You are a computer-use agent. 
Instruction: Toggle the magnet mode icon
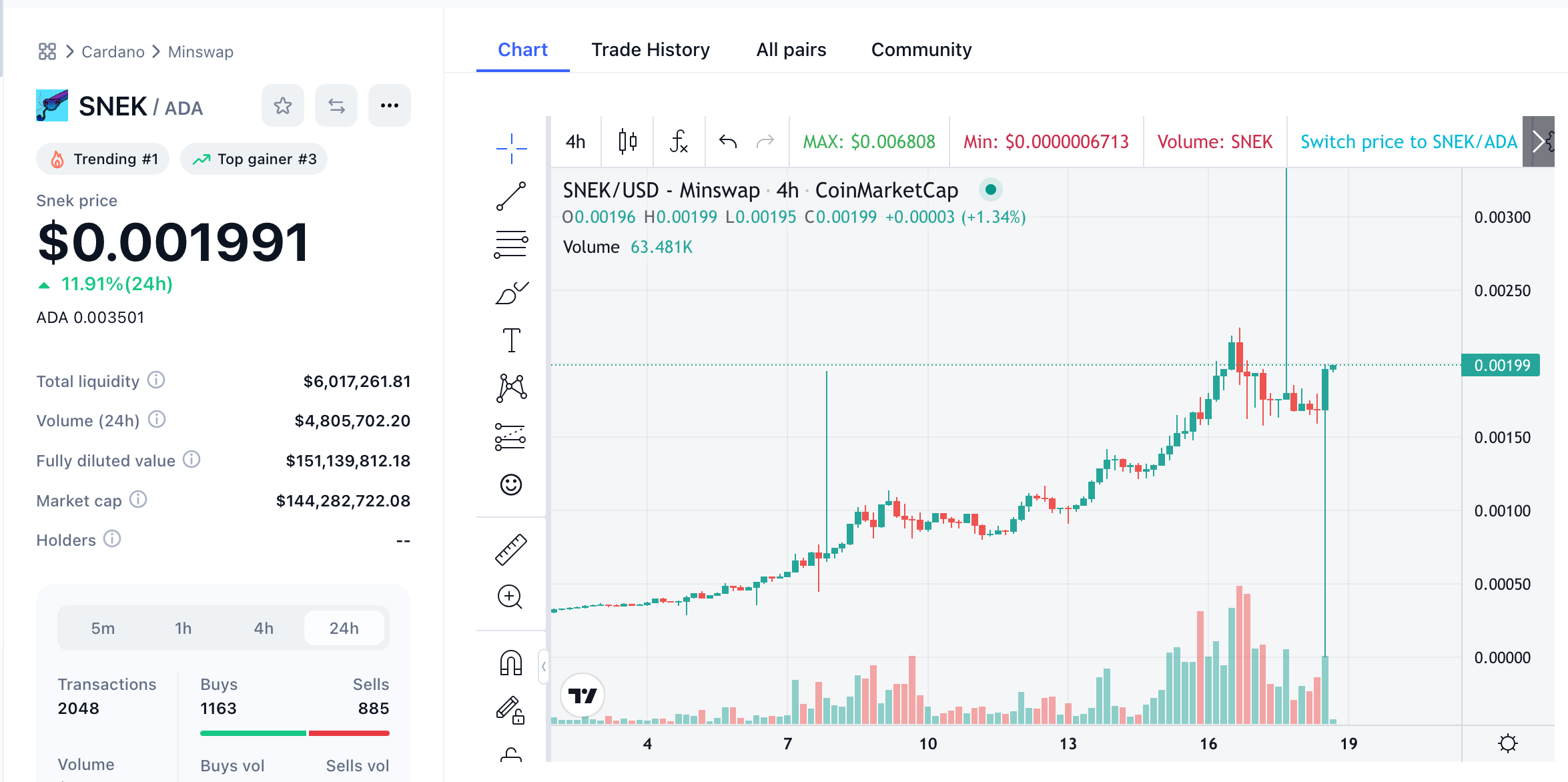511,663
